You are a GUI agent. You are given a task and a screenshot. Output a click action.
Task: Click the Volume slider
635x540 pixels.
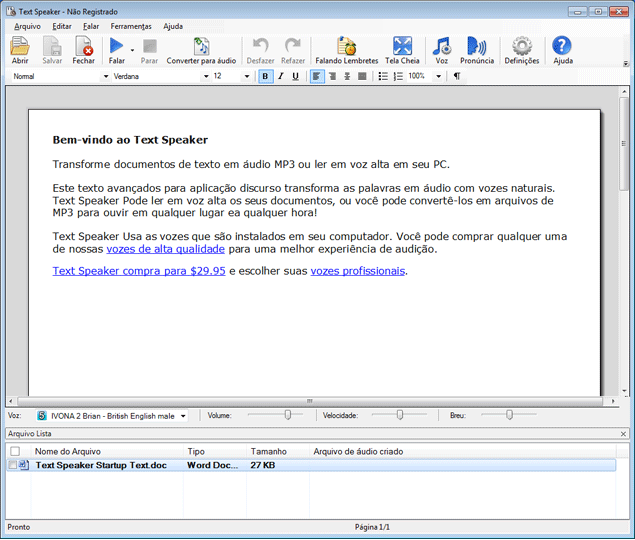coord(275,414)
